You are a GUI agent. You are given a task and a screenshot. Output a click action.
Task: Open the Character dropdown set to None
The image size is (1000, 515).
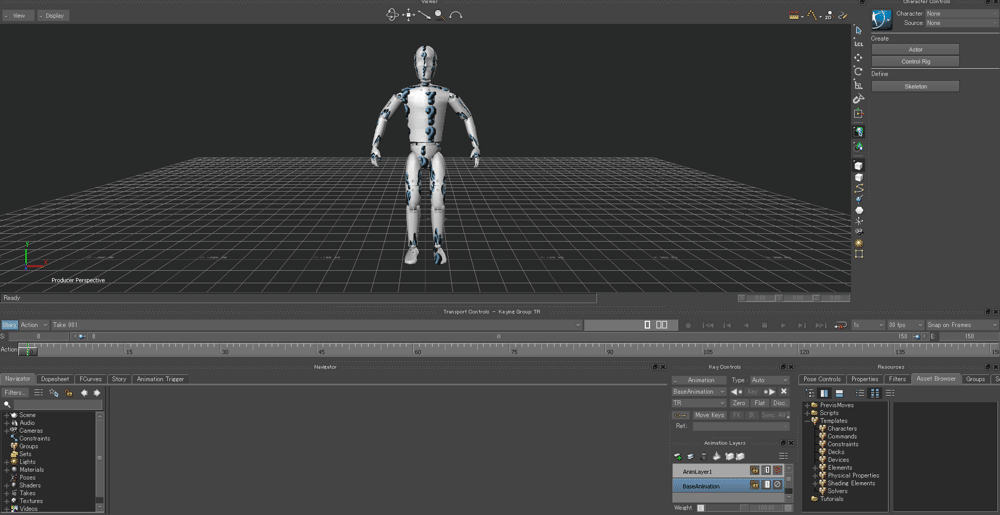[x=962, y=13]
